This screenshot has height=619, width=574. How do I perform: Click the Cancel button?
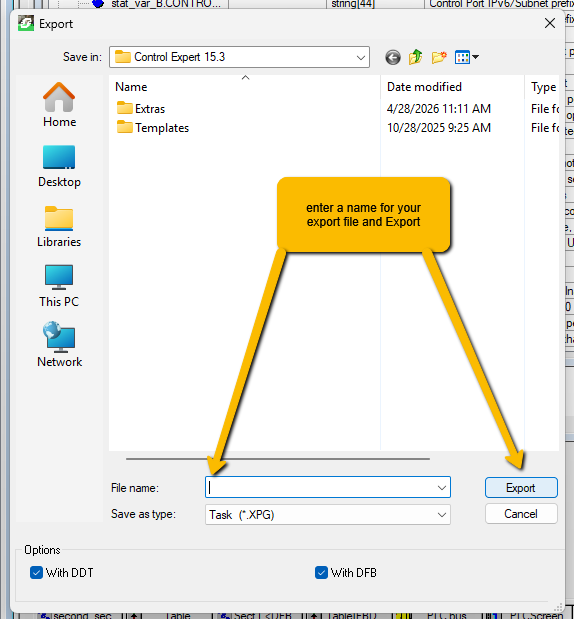pos(521,514)
